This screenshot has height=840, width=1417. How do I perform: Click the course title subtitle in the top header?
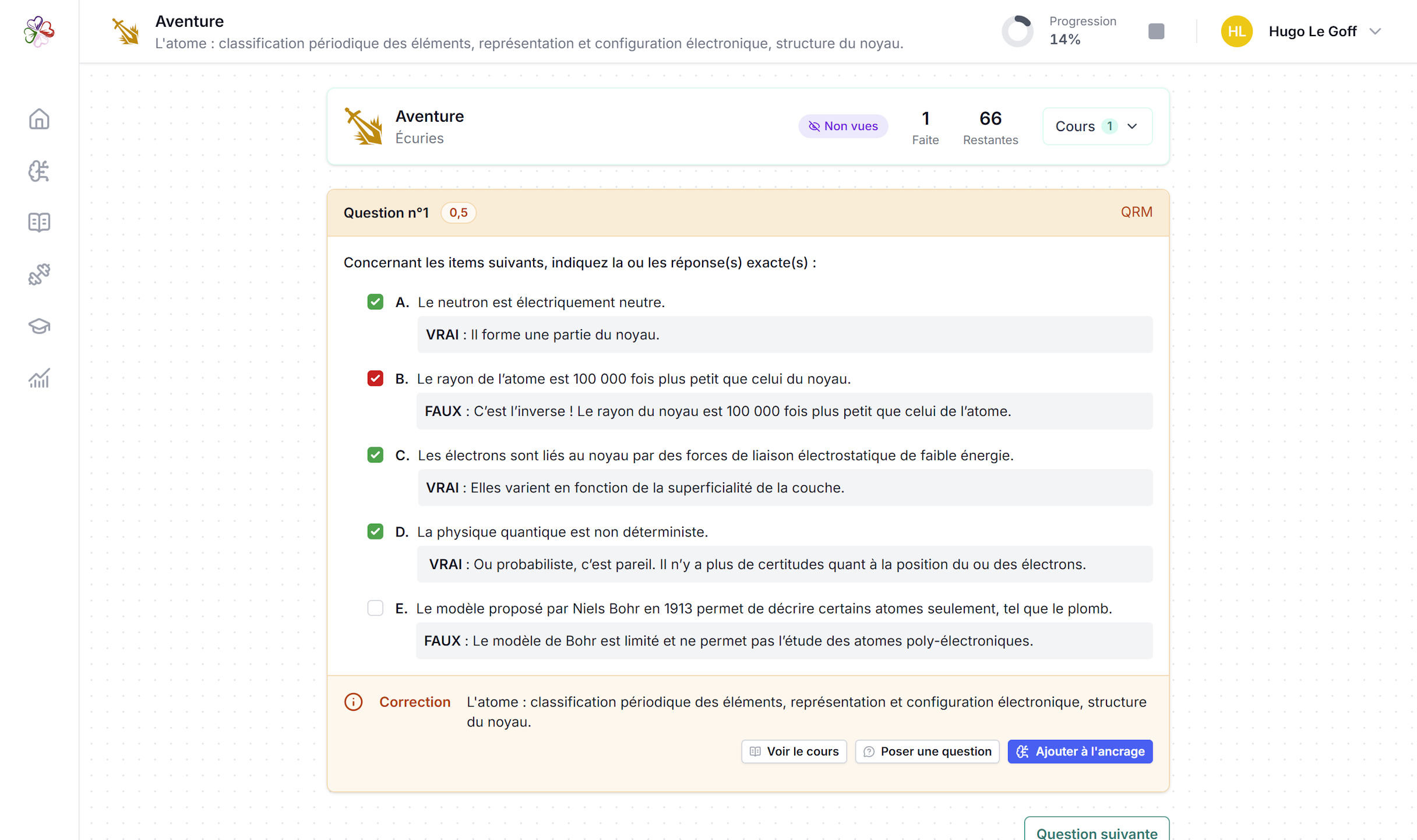(529, 43)
